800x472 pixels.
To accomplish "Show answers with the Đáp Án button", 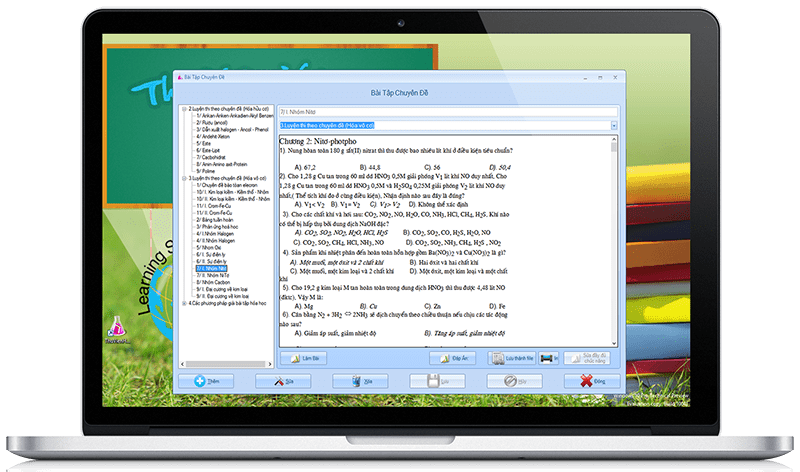I will [x=454, y=357].
